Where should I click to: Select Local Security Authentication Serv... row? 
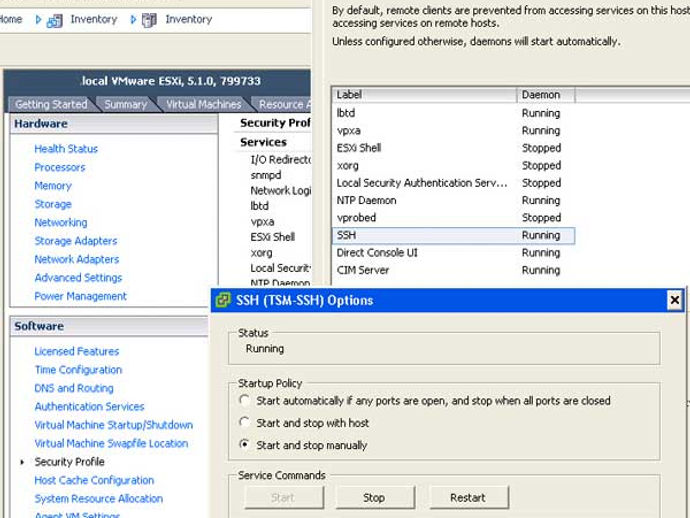tap(453, 183)
